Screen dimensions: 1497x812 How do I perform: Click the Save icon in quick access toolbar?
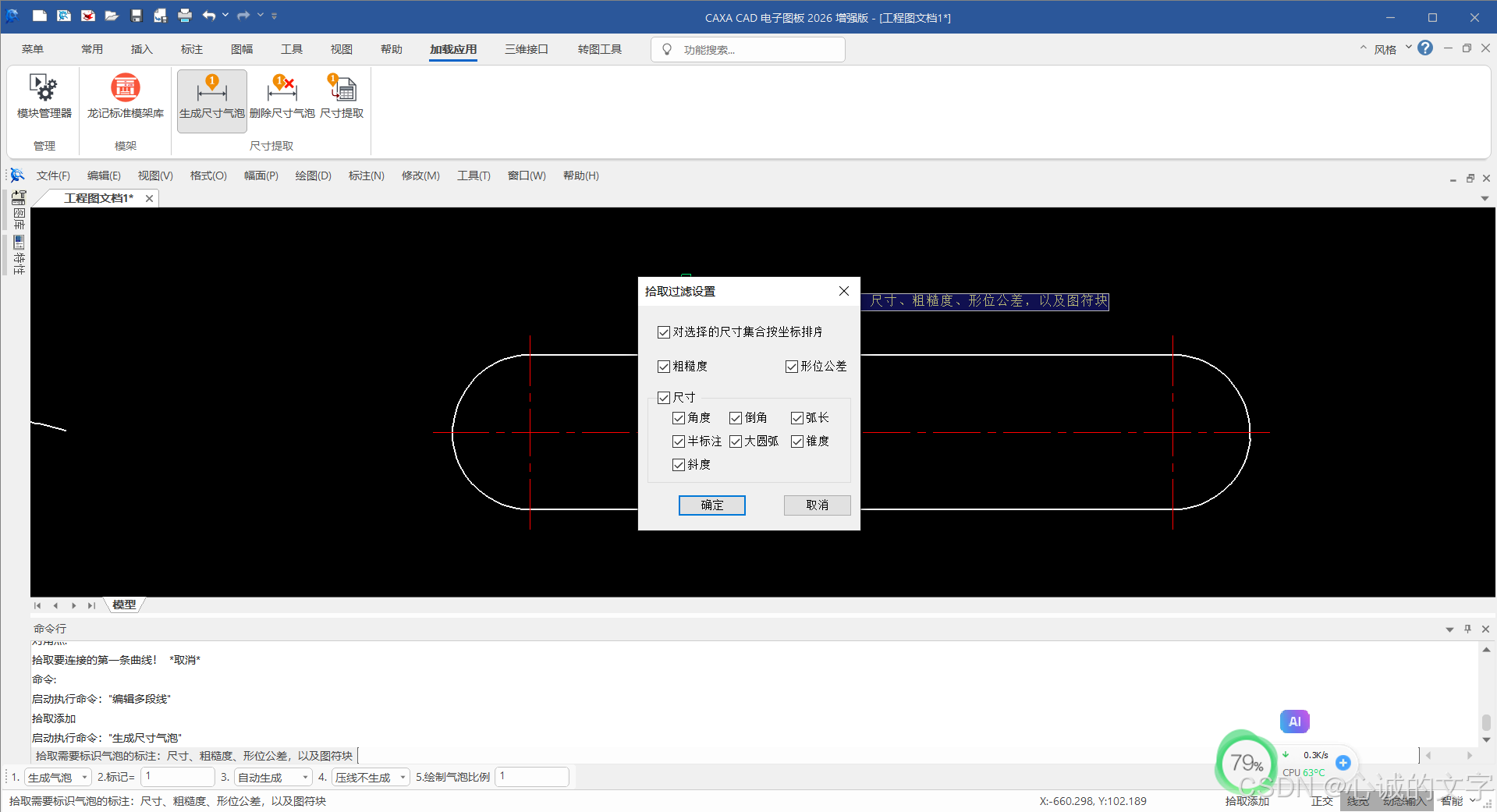click(x=136, y=16)
